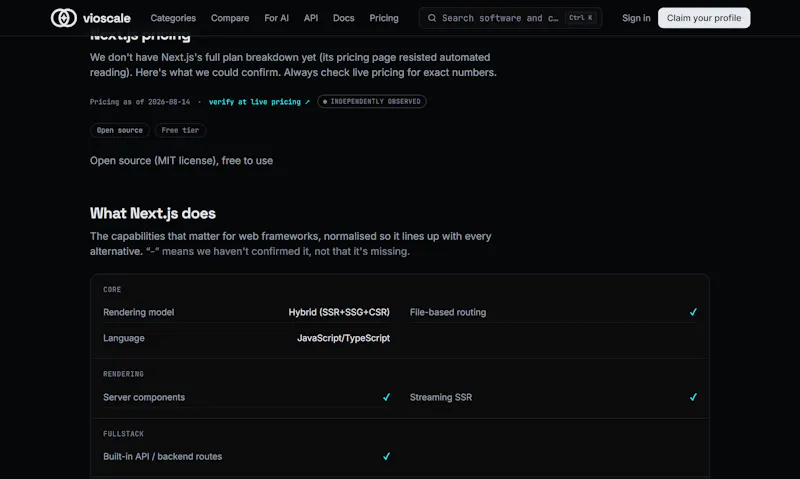This screenshot has height=479, width=800.
Task: Click the Built-in API / backend routes label
Action: 162,457
